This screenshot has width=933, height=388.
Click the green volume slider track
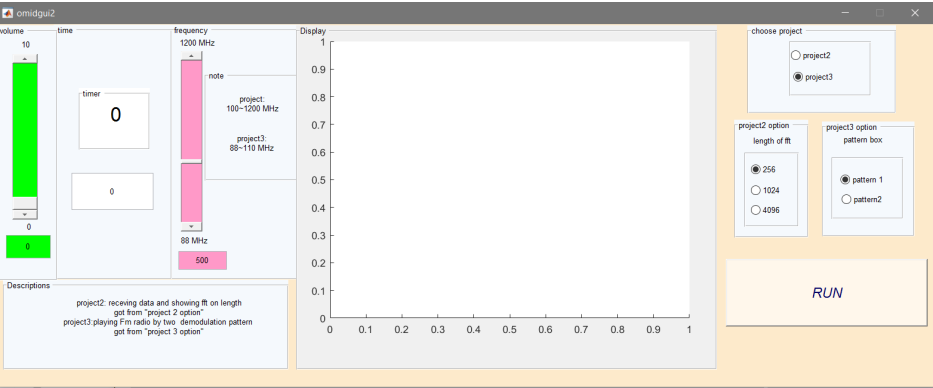(25, 129)
